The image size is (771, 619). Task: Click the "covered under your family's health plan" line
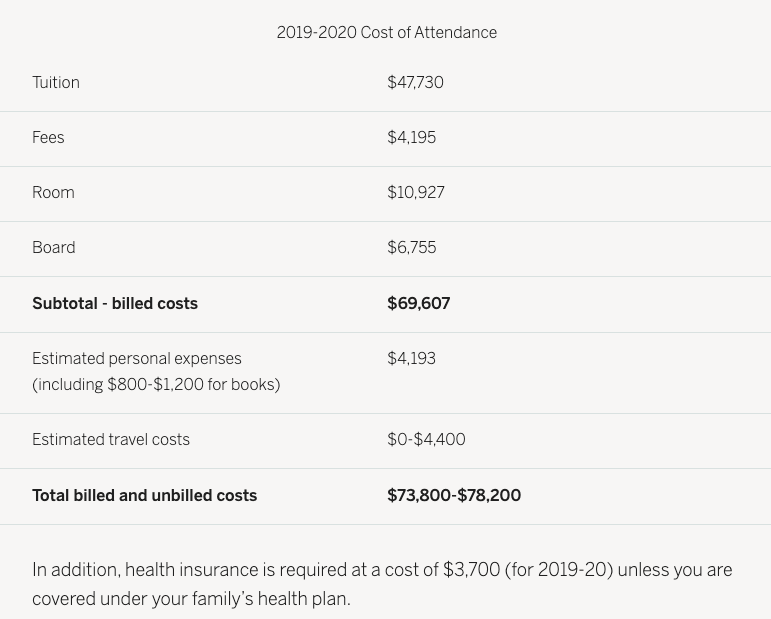[191, 599]
